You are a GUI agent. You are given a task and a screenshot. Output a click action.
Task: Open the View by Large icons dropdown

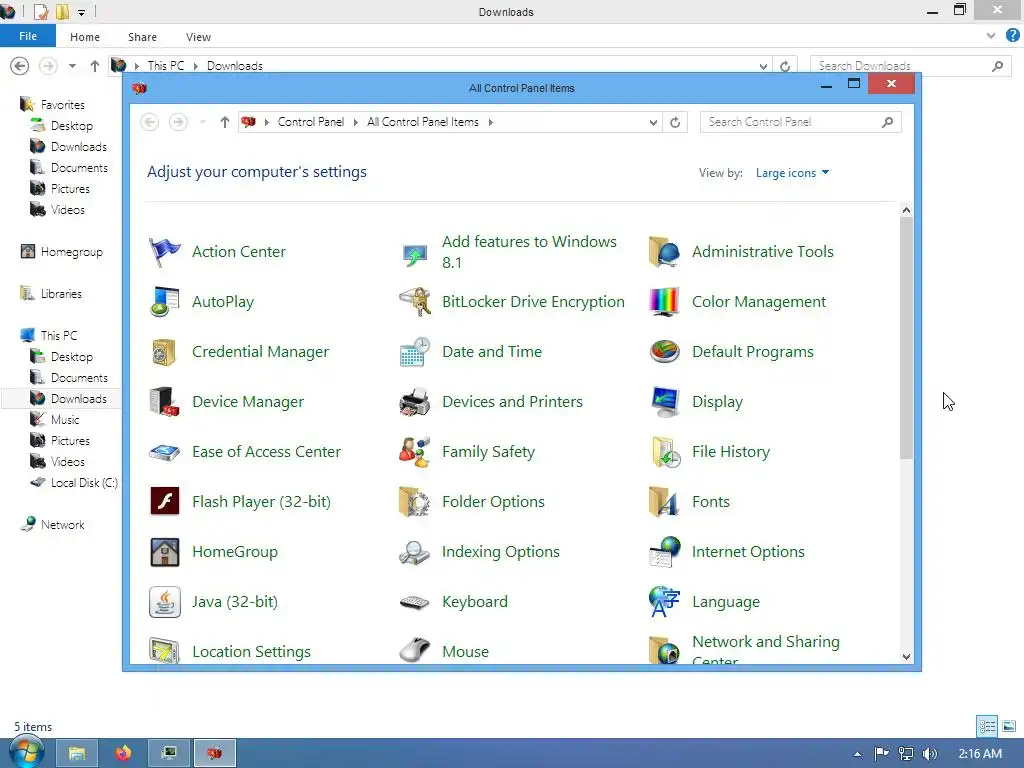(792, 173)
